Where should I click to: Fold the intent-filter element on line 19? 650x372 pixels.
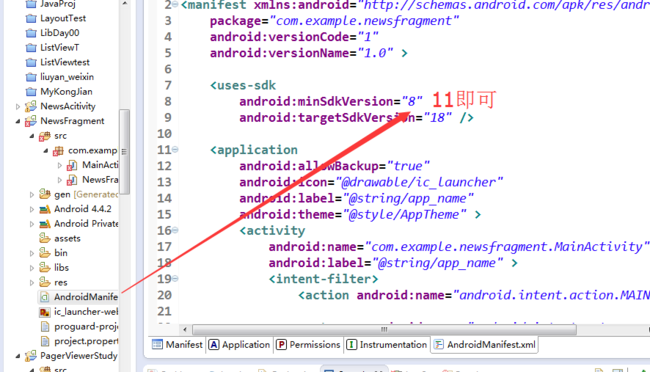point(175,278)
